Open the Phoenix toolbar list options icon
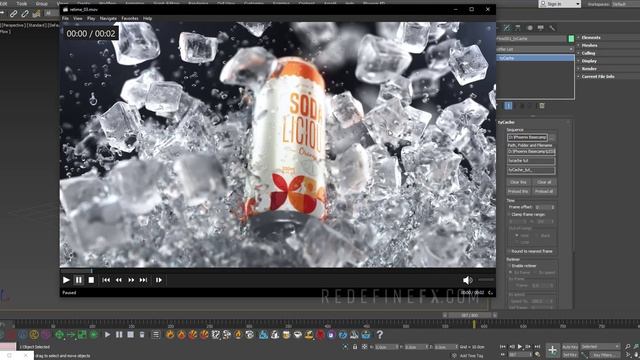The height and width of the screenshot is (360, 640). pos(156,335)
